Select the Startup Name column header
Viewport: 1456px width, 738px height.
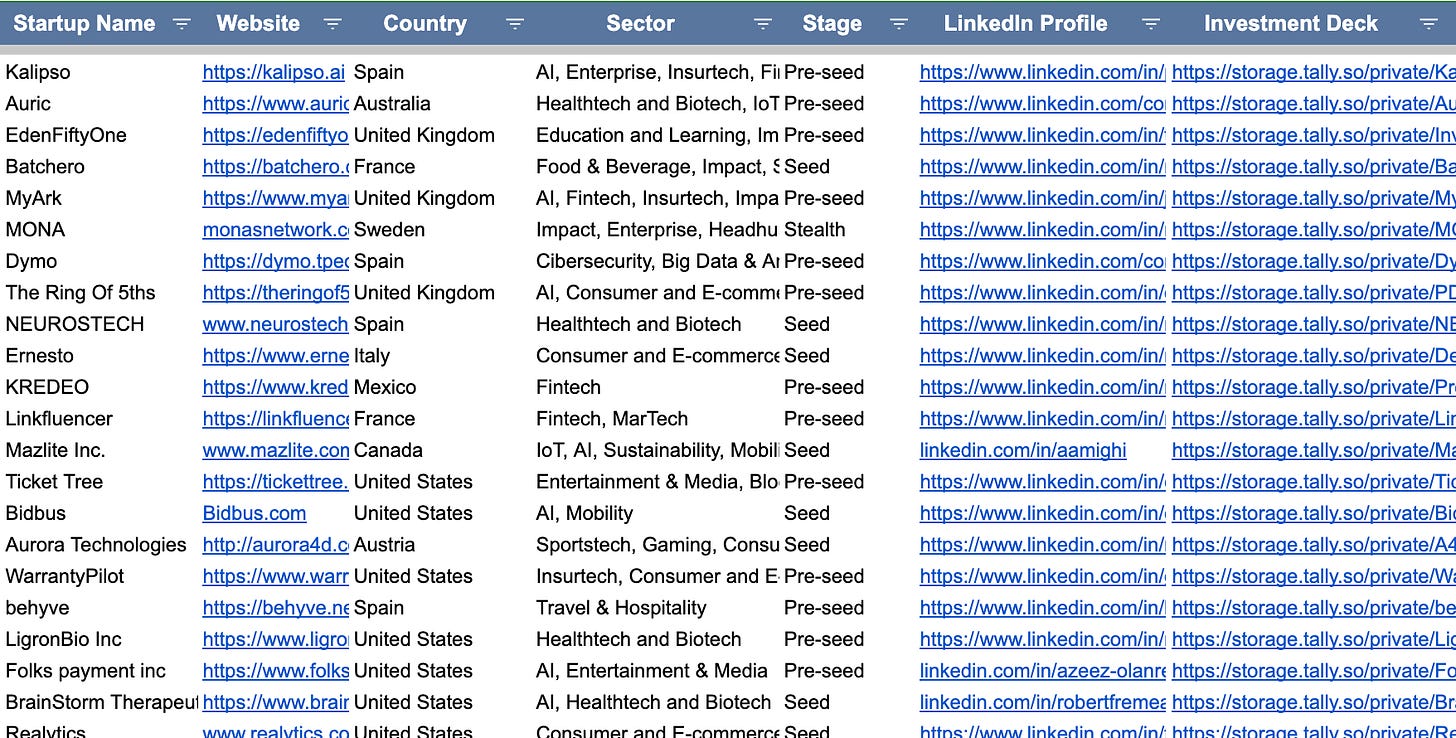pos(84,24)
